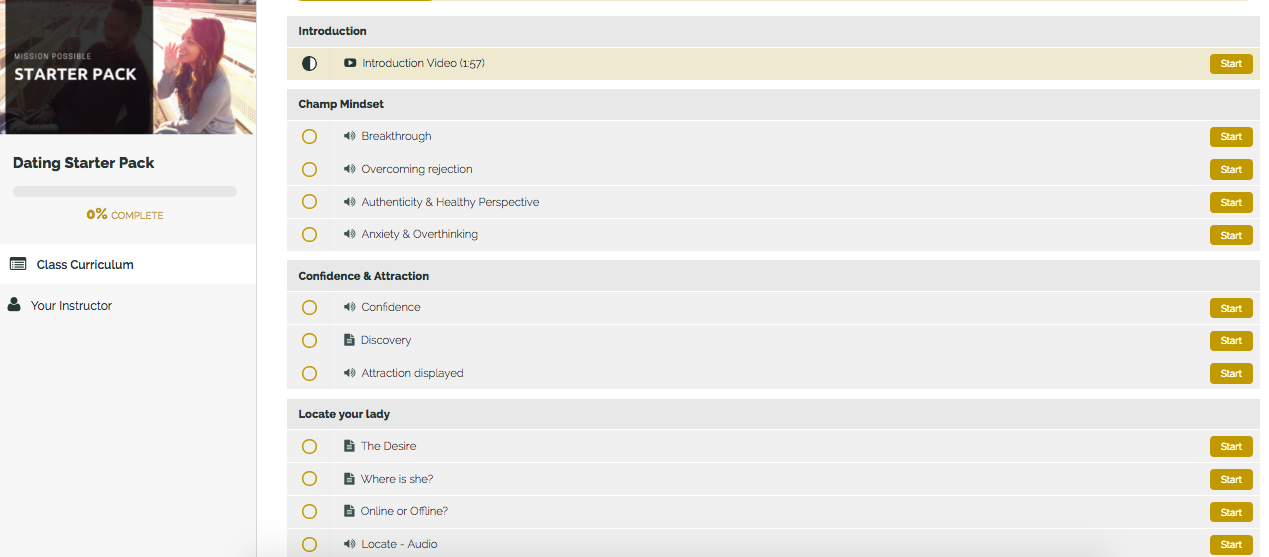The height and width of the screenshot is (557, 1269).
Task: Start the Introduction Video lesson
Action: pyautogui.click(x=1231, y=64)
